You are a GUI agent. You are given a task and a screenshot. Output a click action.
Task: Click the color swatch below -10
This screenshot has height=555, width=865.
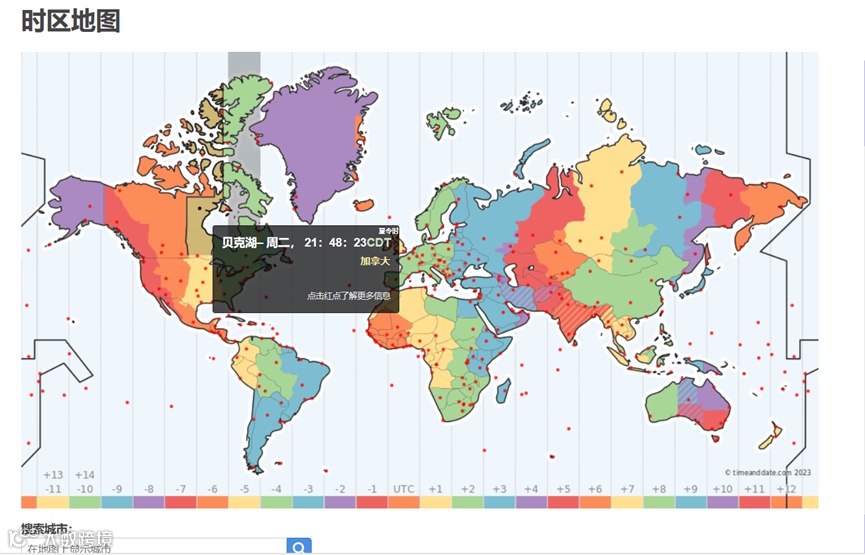click(x=84, y=502)
